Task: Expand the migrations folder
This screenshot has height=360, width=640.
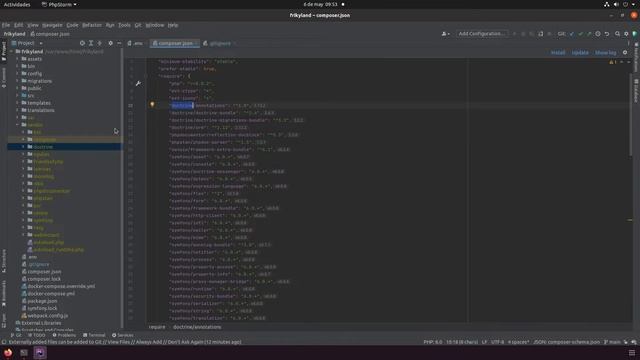Action: point(18,81)
